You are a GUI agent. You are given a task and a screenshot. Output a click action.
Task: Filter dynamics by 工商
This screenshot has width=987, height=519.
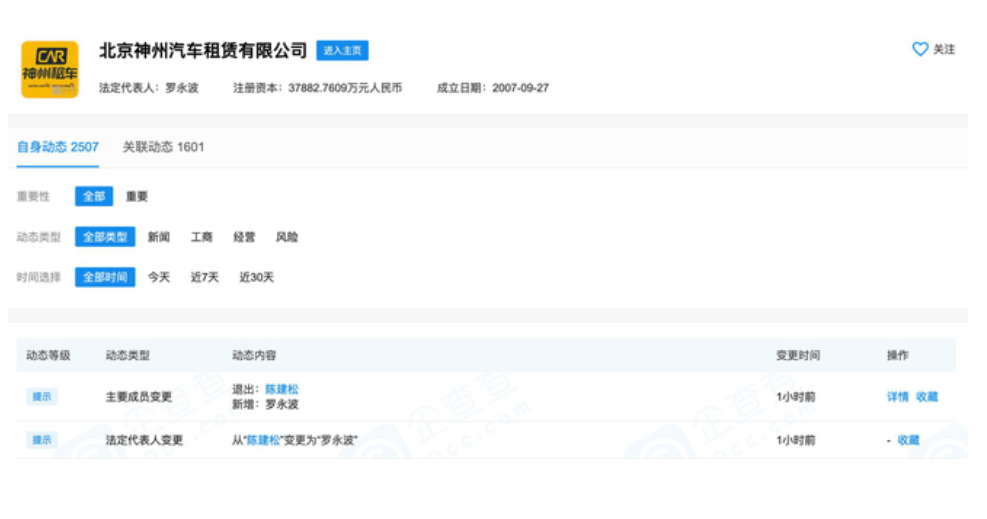pyautogui.click(x=201, y=237)
